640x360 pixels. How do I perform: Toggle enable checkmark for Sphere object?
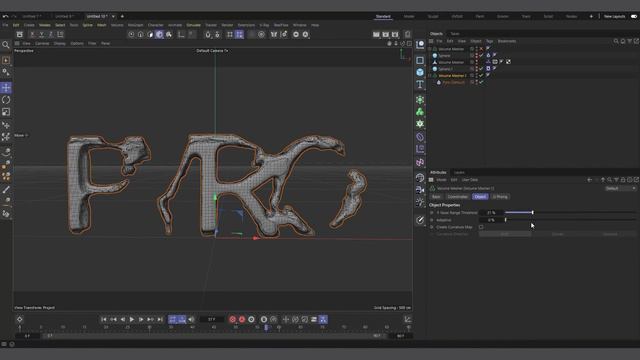tap(481, 56)
